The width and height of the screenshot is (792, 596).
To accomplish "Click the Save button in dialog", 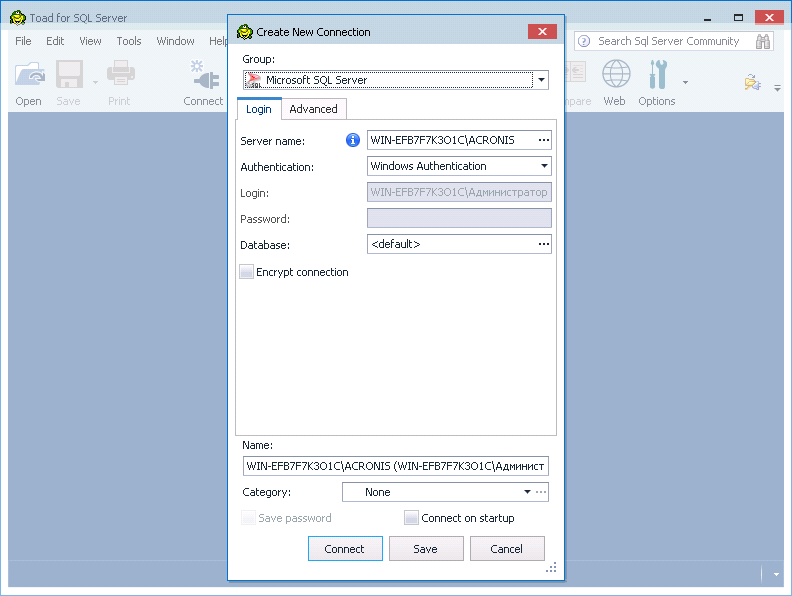I will tap(426, 549).
